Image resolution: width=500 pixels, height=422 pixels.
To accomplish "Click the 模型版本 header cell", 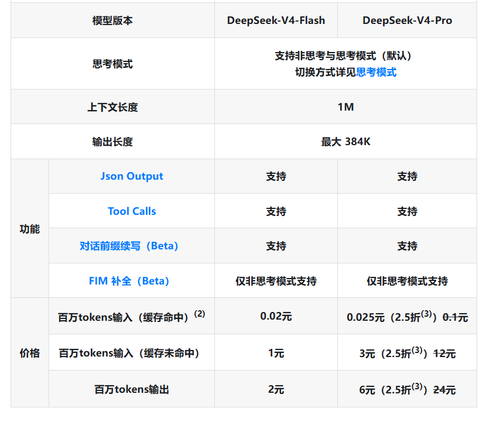I will [x=112, y=21].
